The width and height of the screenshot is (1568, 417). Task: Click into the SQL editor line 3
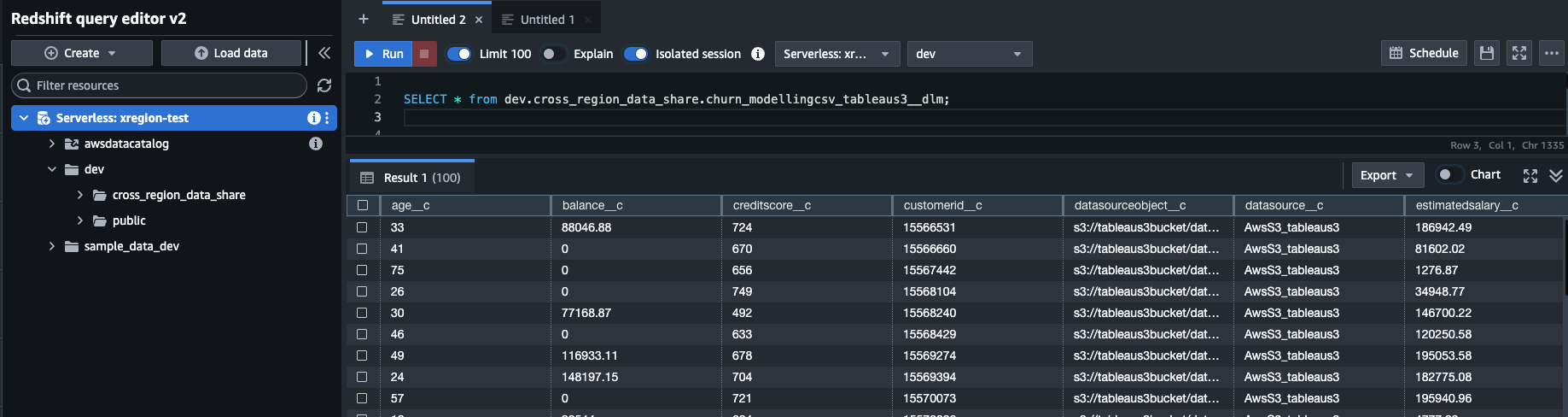[x=982, y=117]
